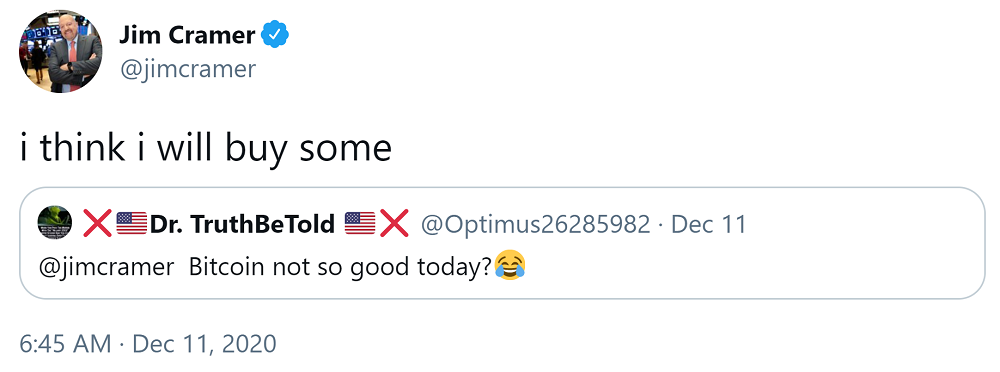
Task: Click the blue verified checkmark badge
Action: [x=276, y=34]
